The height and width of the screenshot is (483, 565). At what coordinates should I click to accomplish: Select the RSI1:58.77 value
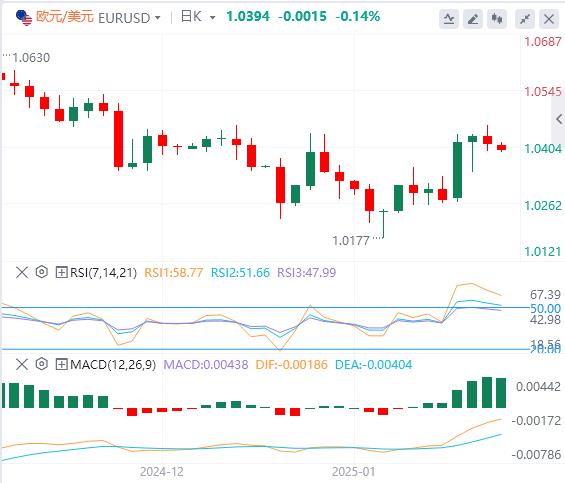174,272
